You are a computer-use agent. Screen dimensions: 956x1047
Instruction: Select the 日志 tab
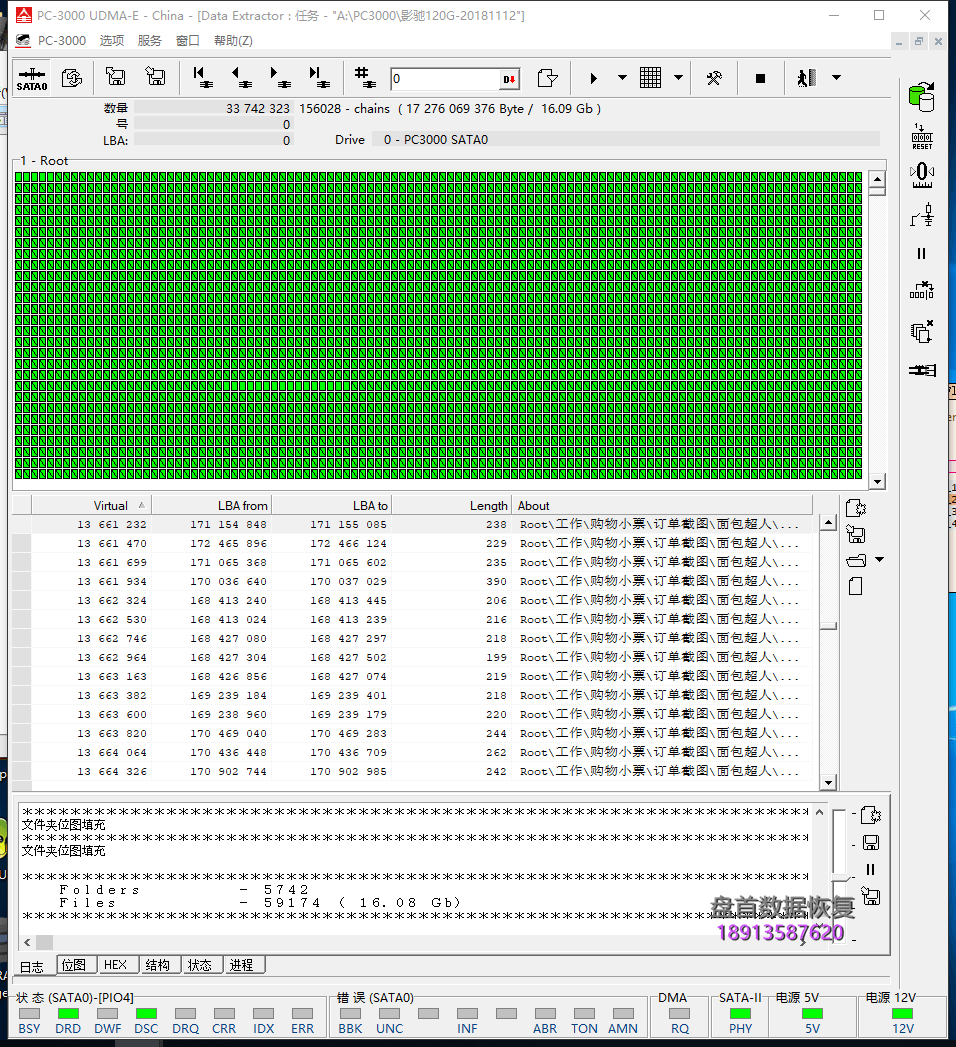pyautogui.click(x=32, y=966)
